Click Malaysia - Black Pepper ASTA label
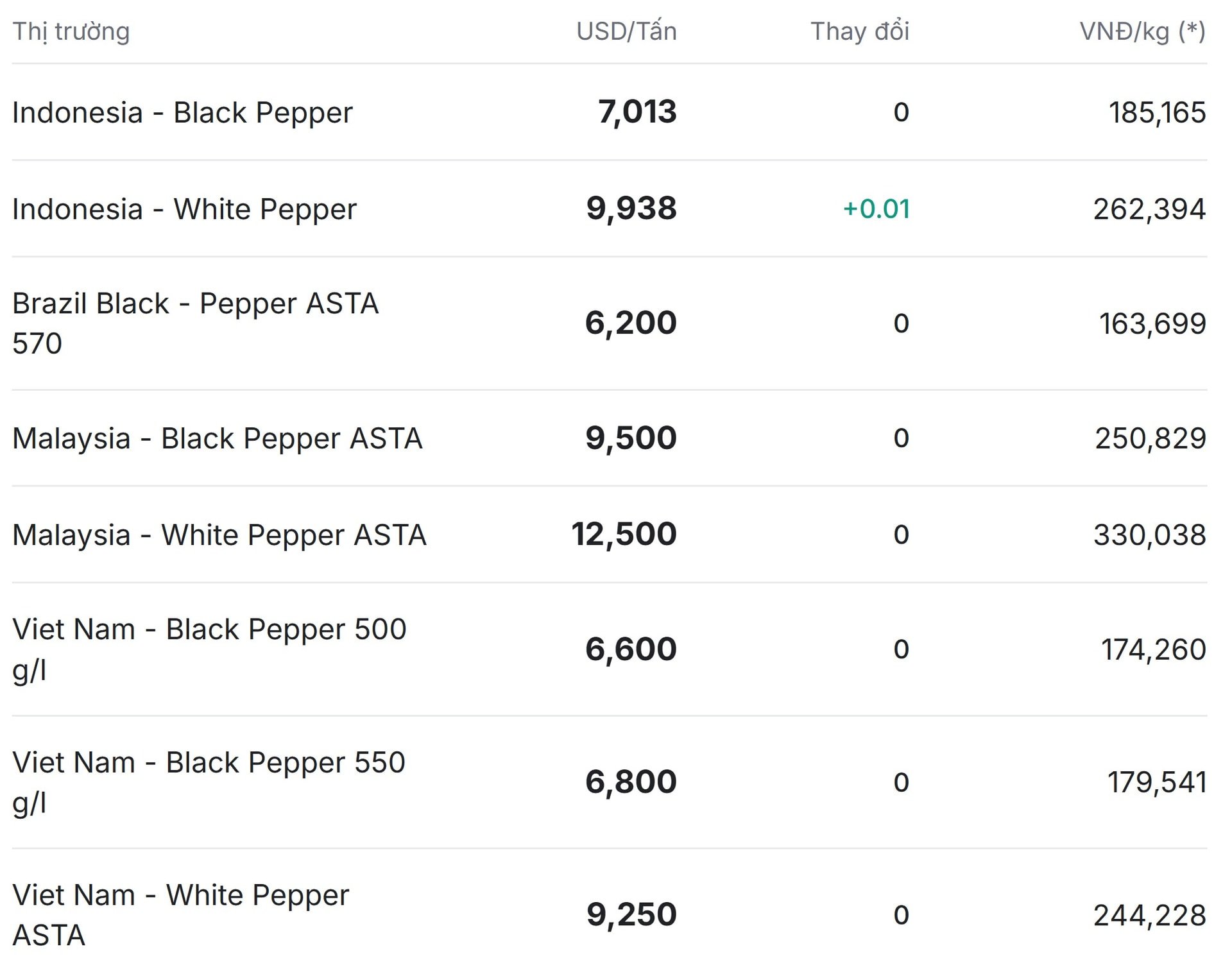This screenshot has width=1232, height=958. (x=217, y=439)
